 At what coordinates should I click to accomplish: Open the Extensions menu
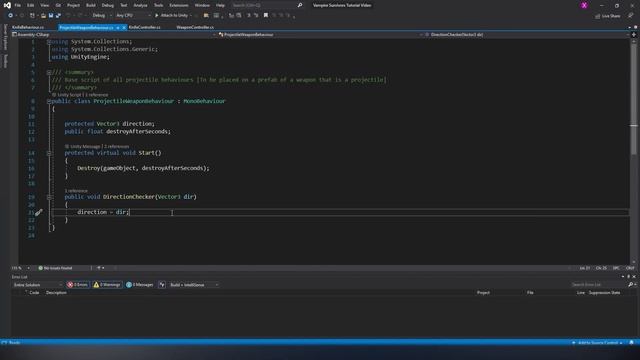[179, 5]
